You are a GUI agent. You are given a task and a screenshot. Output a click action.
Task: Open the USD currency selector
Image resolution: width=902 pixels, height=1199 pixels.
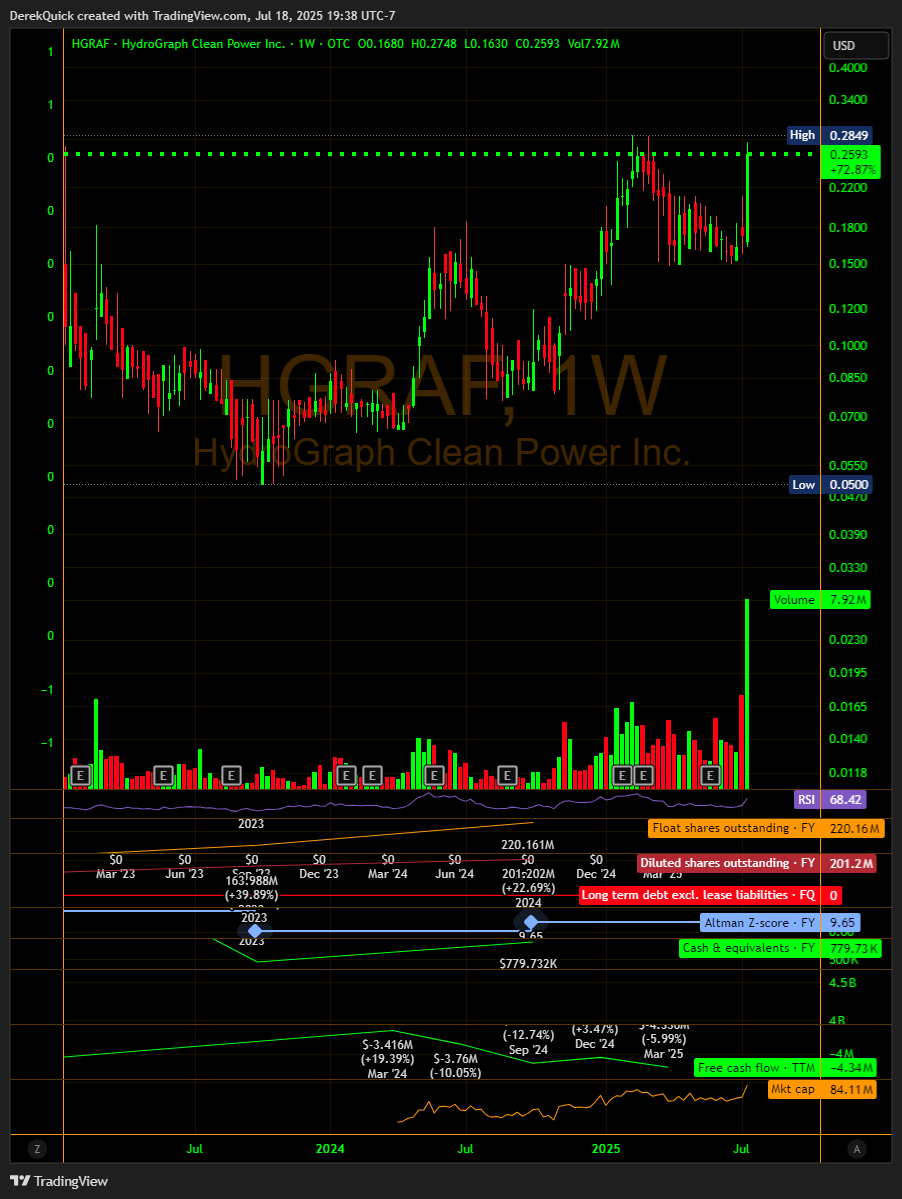click(856, 45)
